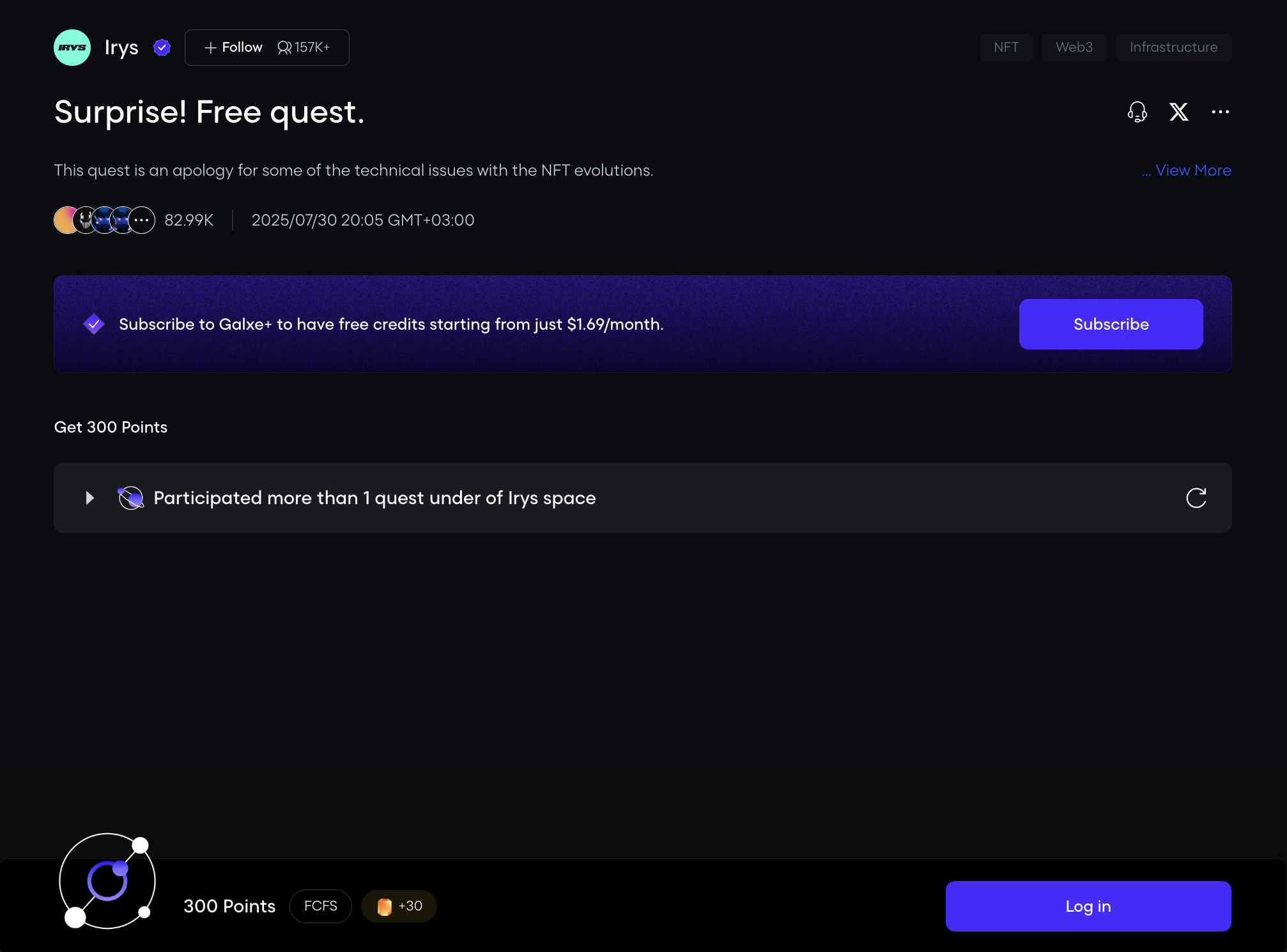Share the quest via X icon

tap(1178, 112)
